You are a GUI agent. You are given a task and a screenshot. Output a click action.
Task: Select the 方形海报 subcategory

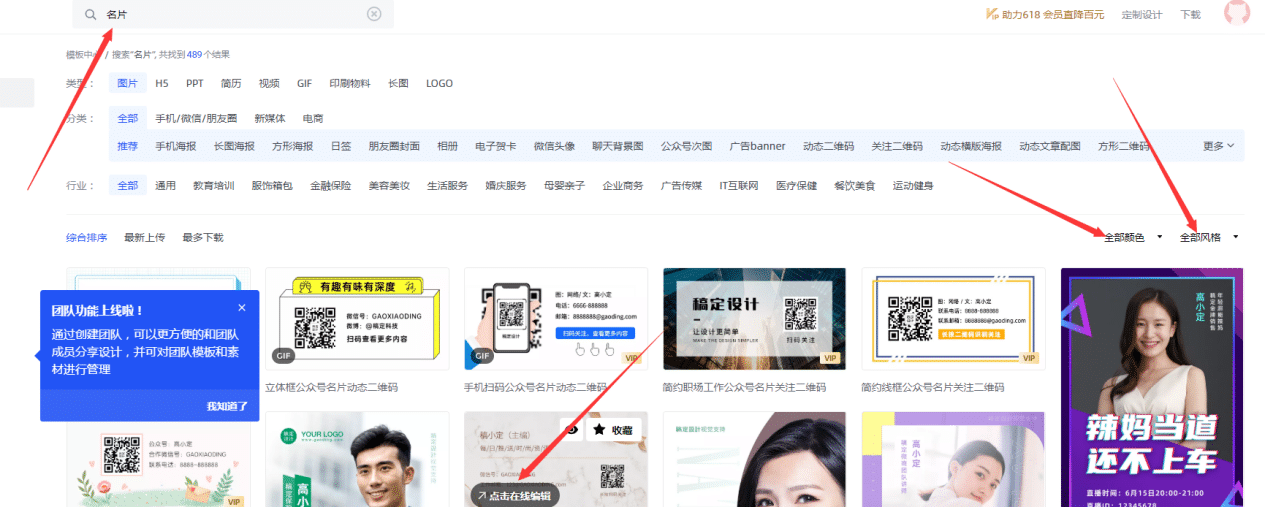click(293, 146)
